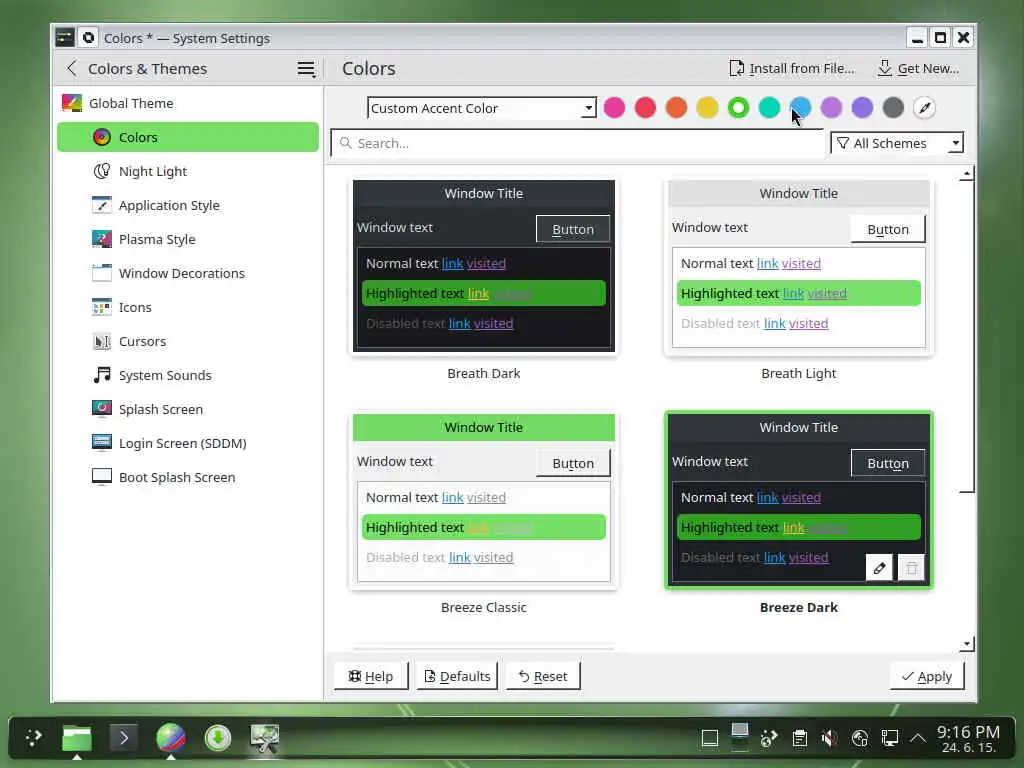Click the Reset button
The image size is (1024, 768).
tap(543, 676)
